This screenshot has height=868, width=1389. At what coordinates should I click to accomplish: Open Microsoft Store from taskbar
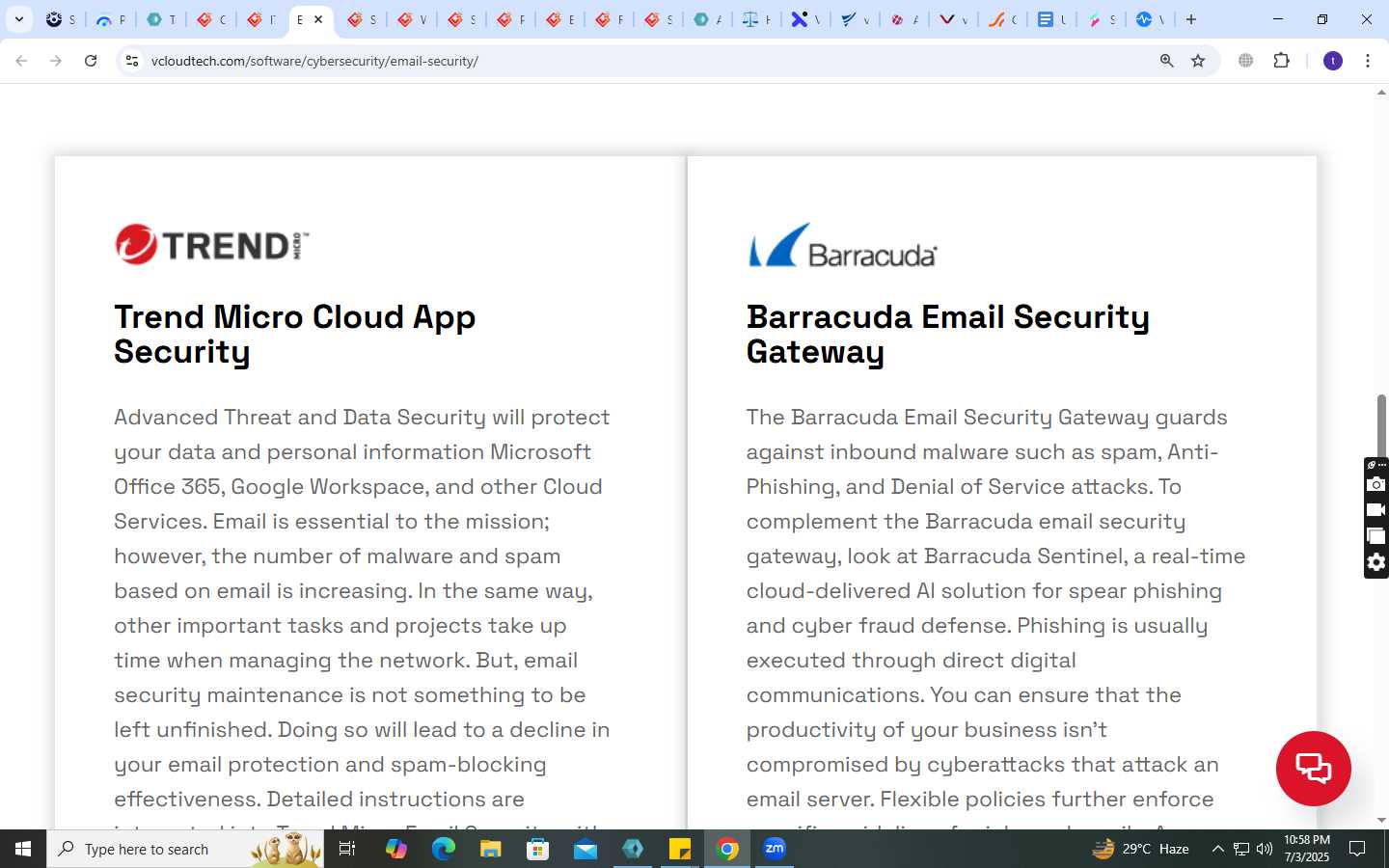[x=537, y=849]
